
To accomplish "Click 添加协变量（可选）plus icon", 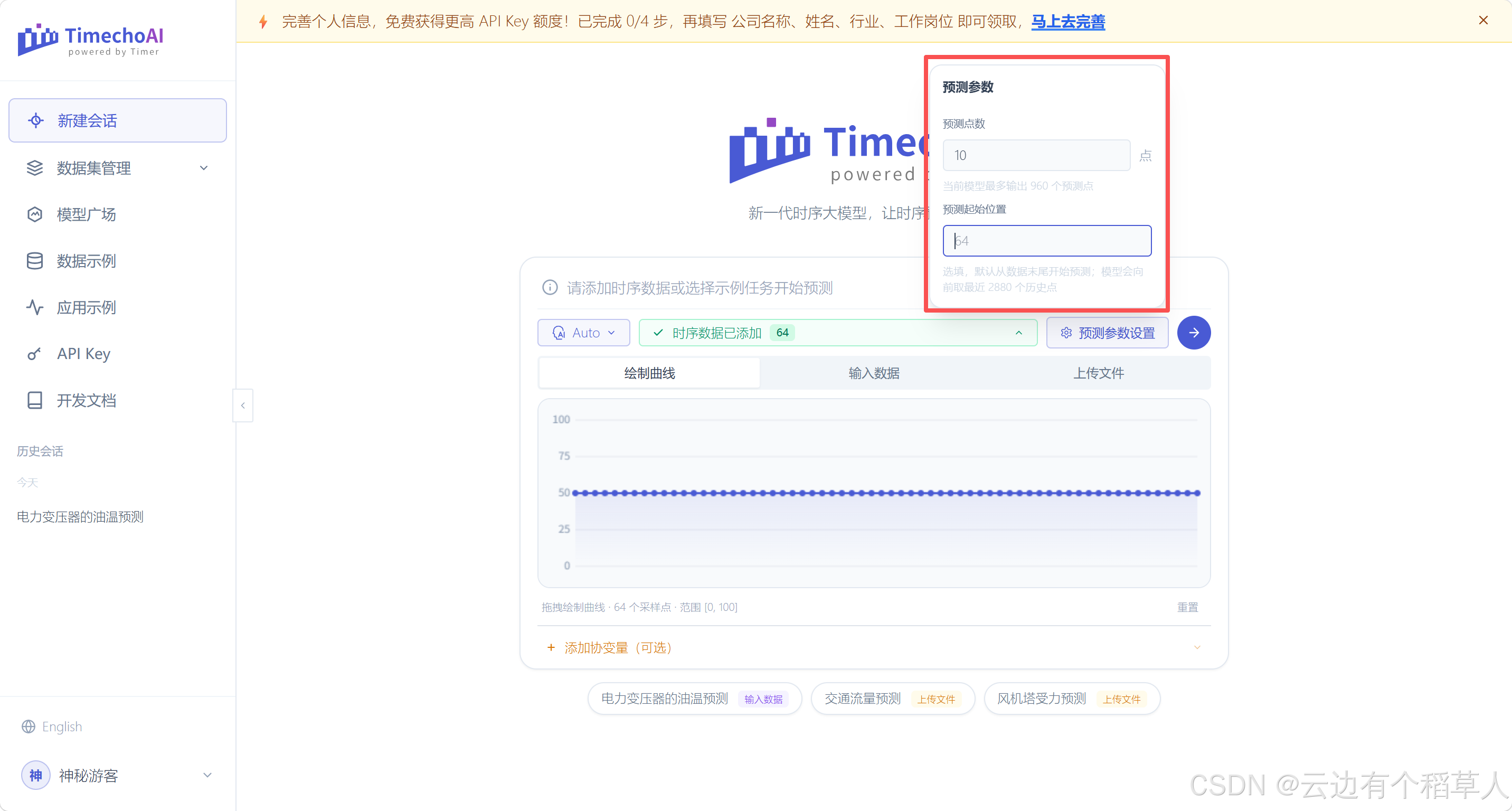I will [x=551, y=647].
